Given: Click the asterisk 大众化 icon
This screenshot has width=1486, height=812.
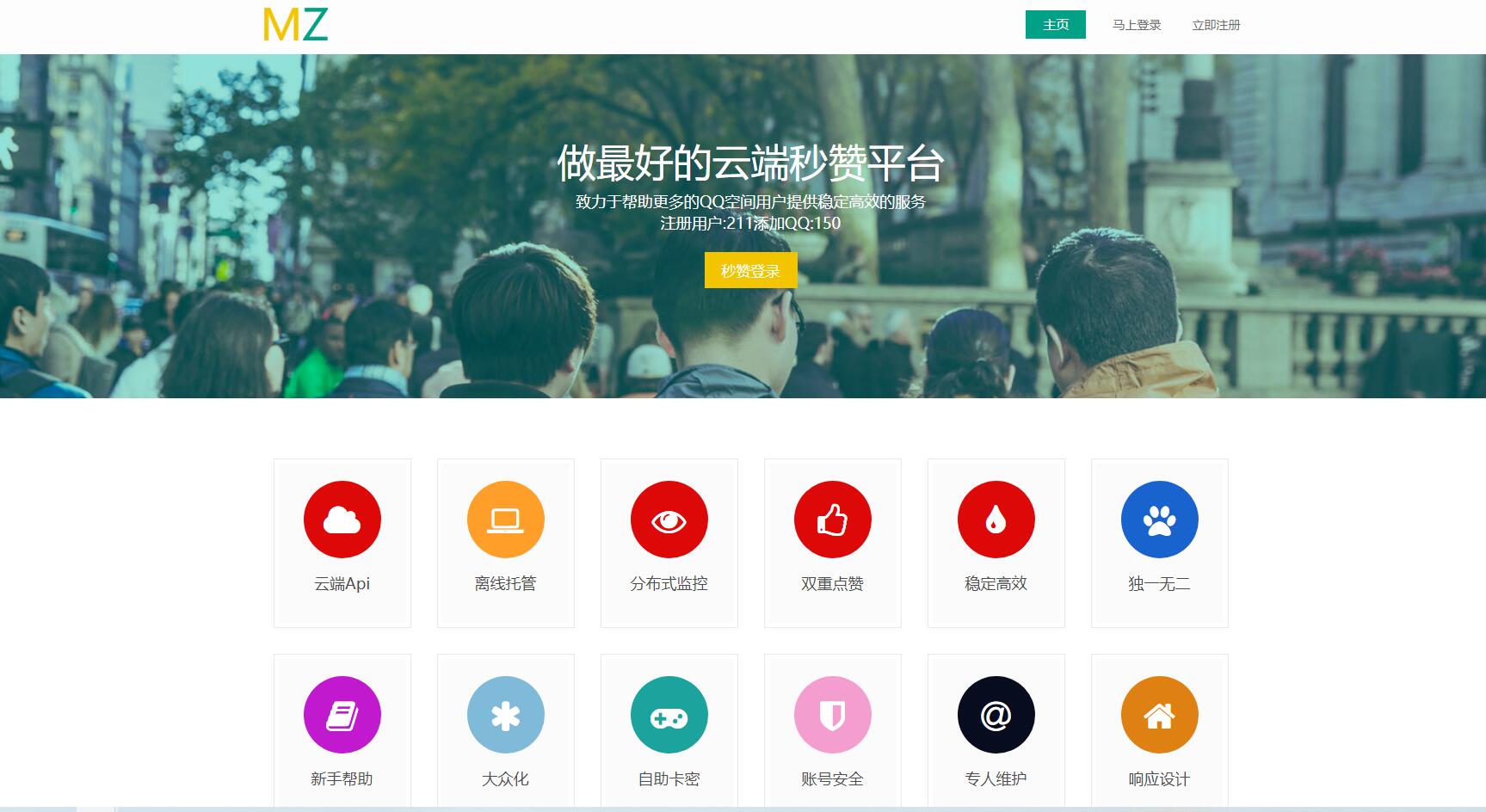Looking at the screenshot, I should tap(505, 715).
